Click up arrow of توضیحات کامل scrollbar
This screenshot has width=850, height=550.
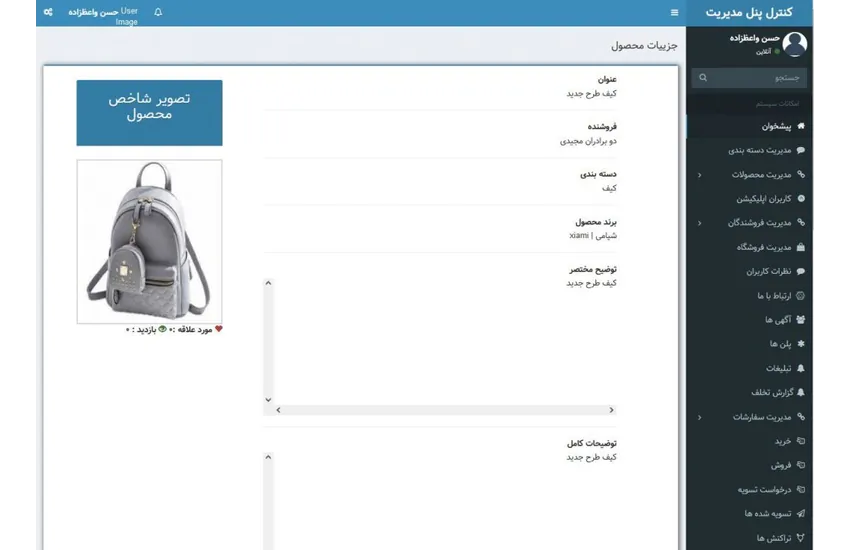[268, 457]
